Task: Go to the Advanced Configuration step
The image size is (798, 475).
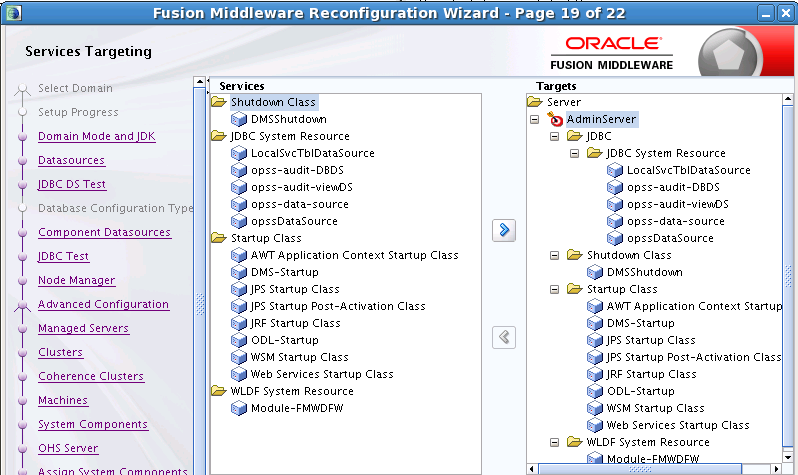Action: coord(103,304)
